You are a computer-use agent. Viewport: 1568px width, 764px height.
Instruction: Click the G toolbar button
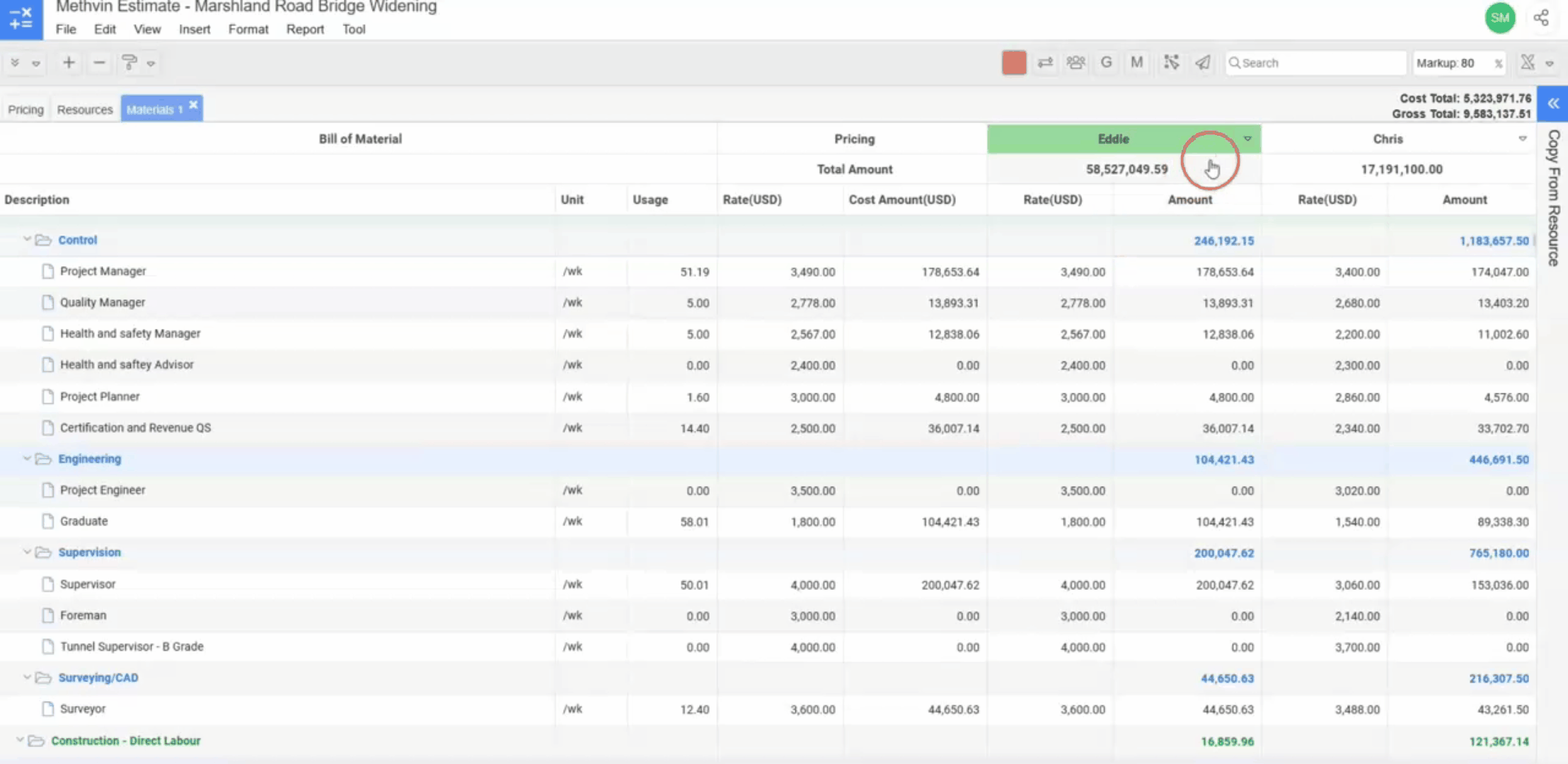(1106, 63)
